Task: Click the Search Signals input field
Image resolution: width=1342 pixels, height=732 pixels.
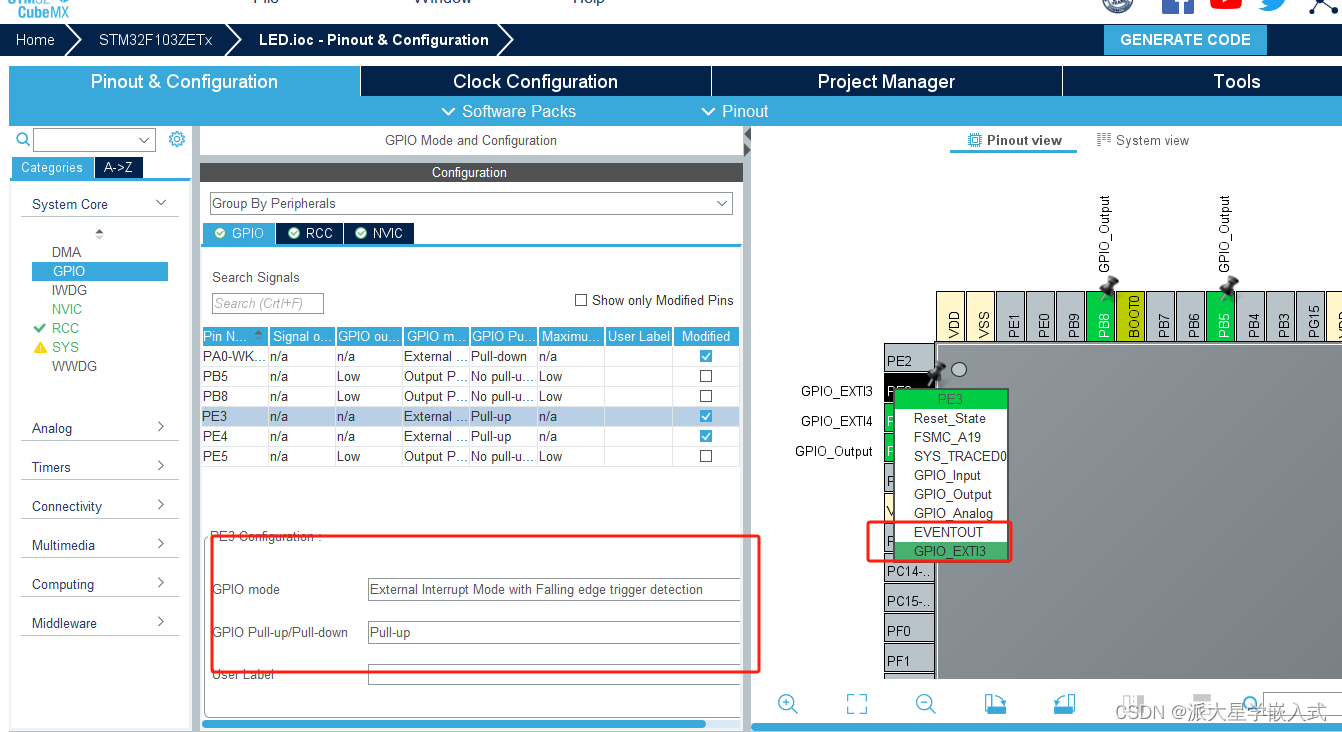Action: 268,303
